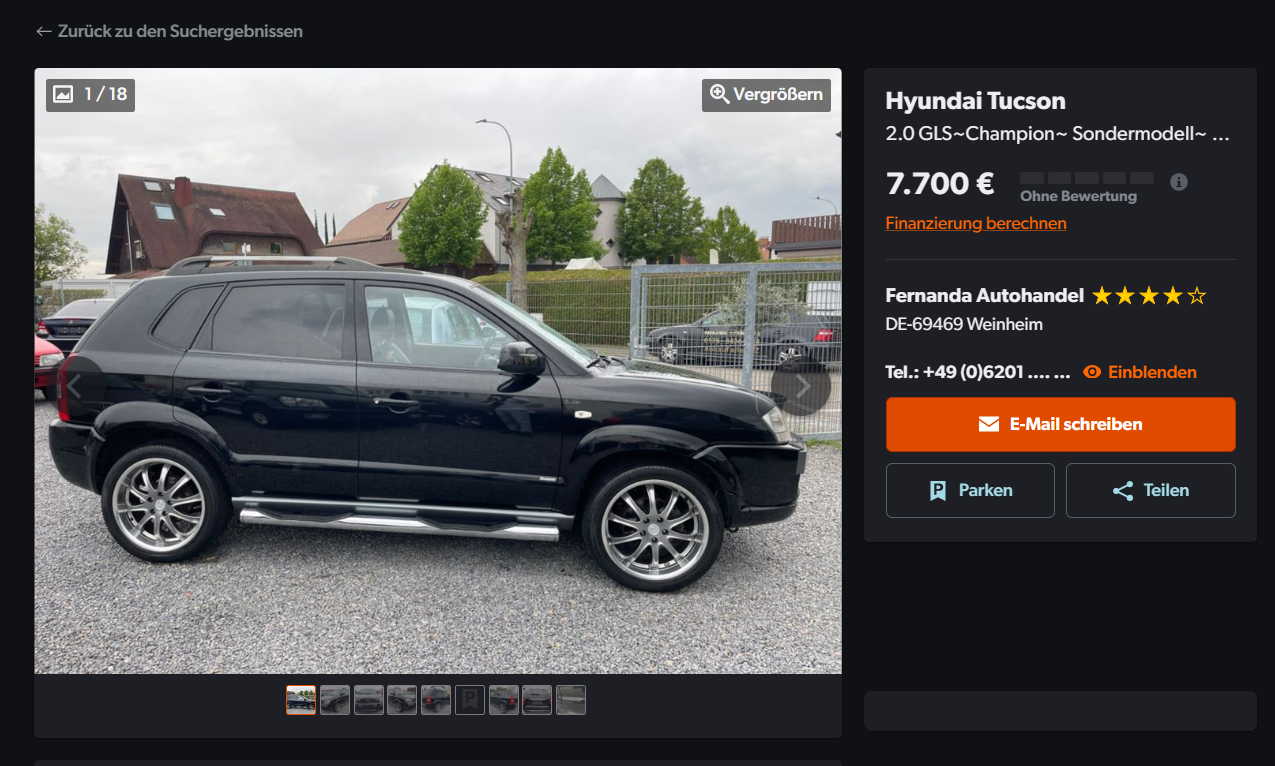Click the Parken button
This screenshot has width=1275, height=766.
point(970,490)
